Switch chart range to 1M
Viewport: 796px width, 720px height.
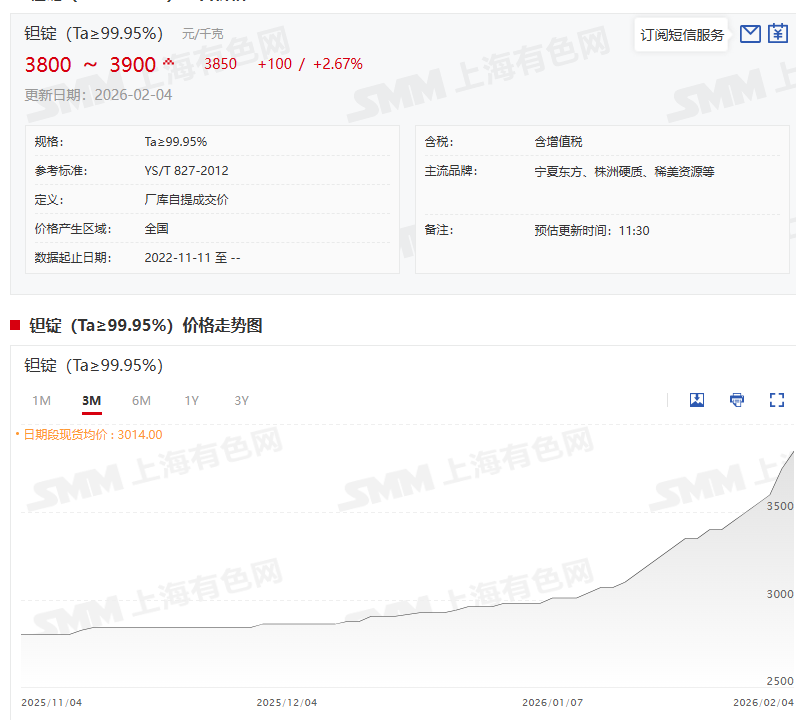pyautogui.click(x=41, y=401)
